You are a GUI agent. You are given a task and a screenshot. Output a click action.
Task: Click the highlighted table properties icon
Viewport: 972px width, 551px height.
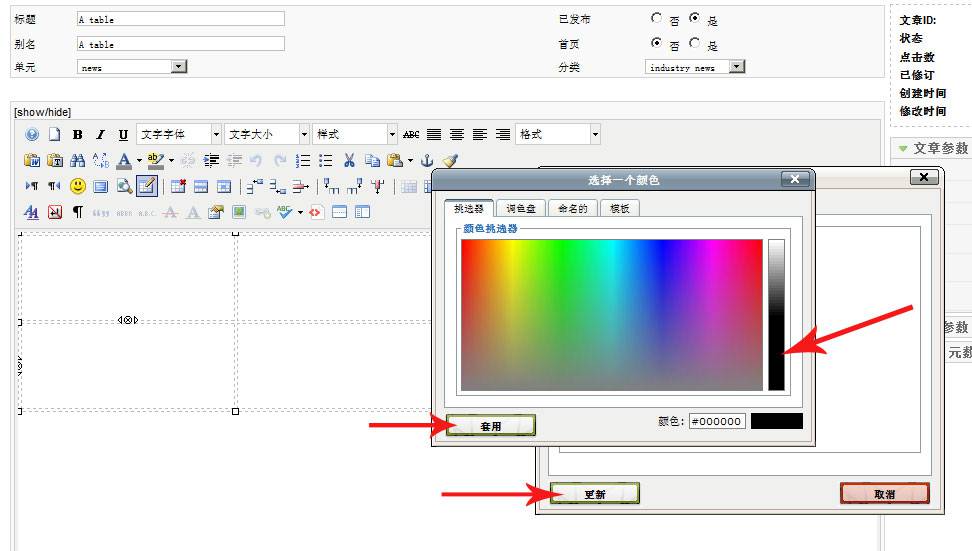click(147, 186)
